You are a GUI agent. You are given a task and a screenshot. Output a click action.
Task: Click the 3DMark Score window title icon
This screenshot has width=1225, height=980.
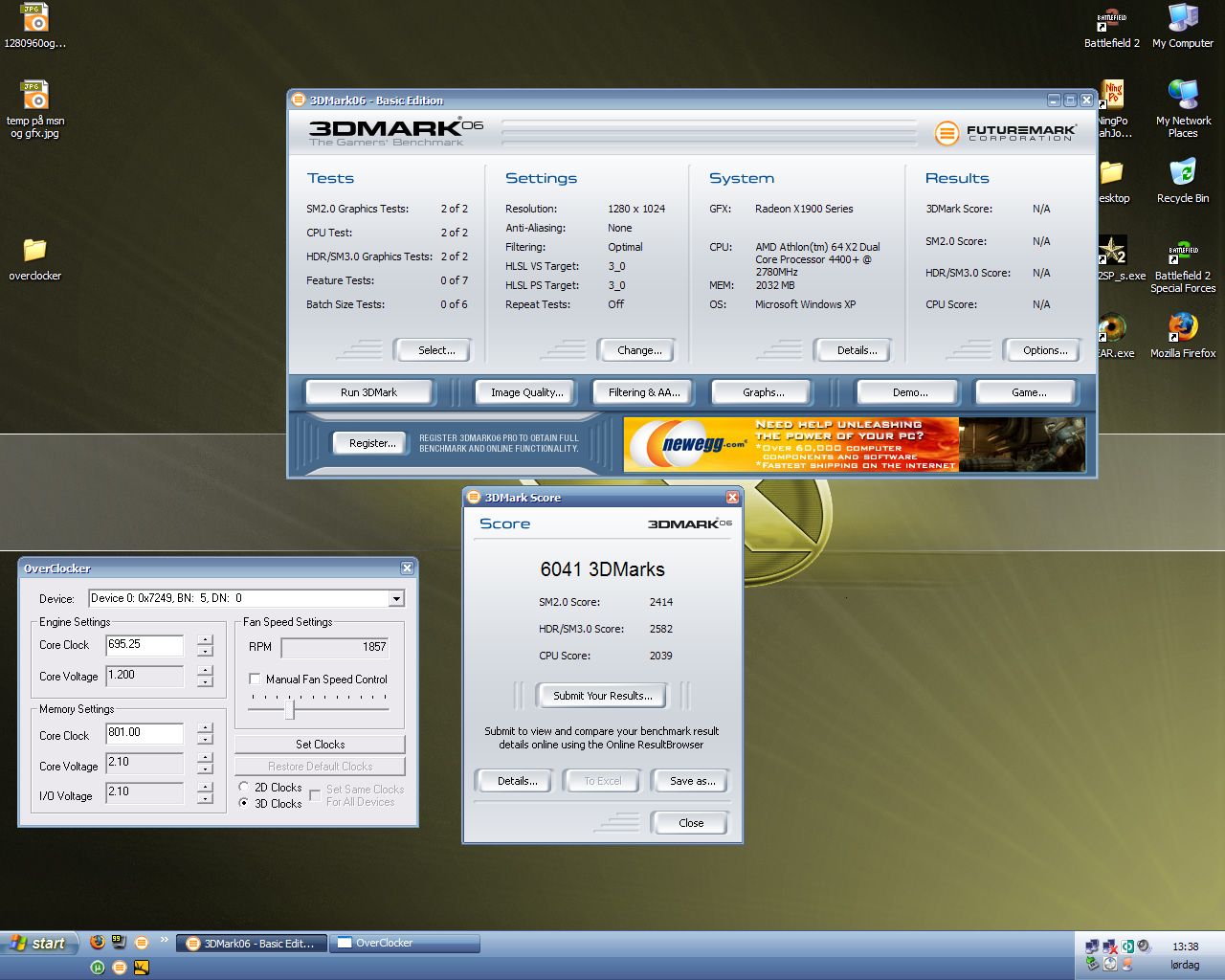[473, 497]
